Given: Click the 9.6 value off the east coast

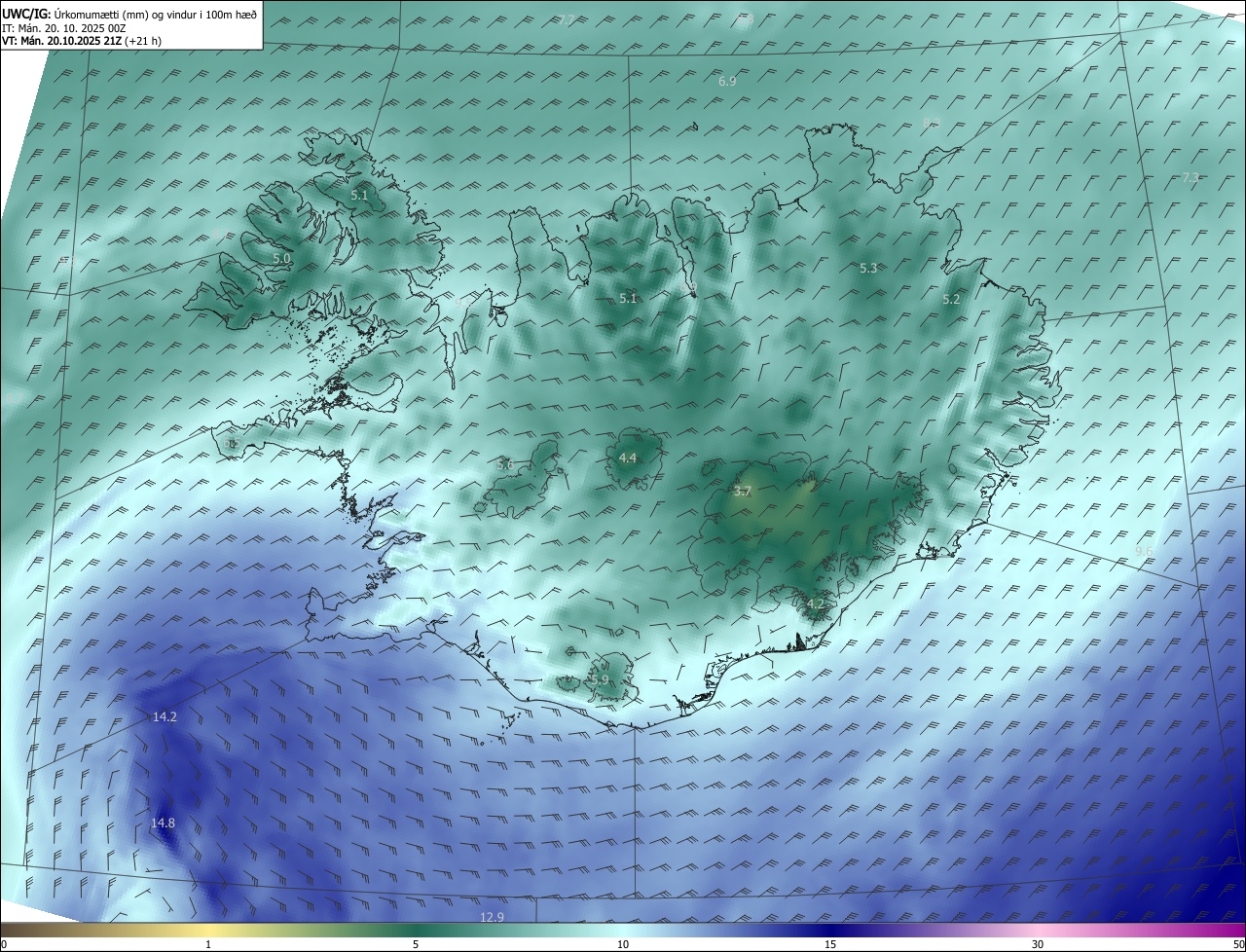Looking at the screenshot, I should click(1144, 551).
